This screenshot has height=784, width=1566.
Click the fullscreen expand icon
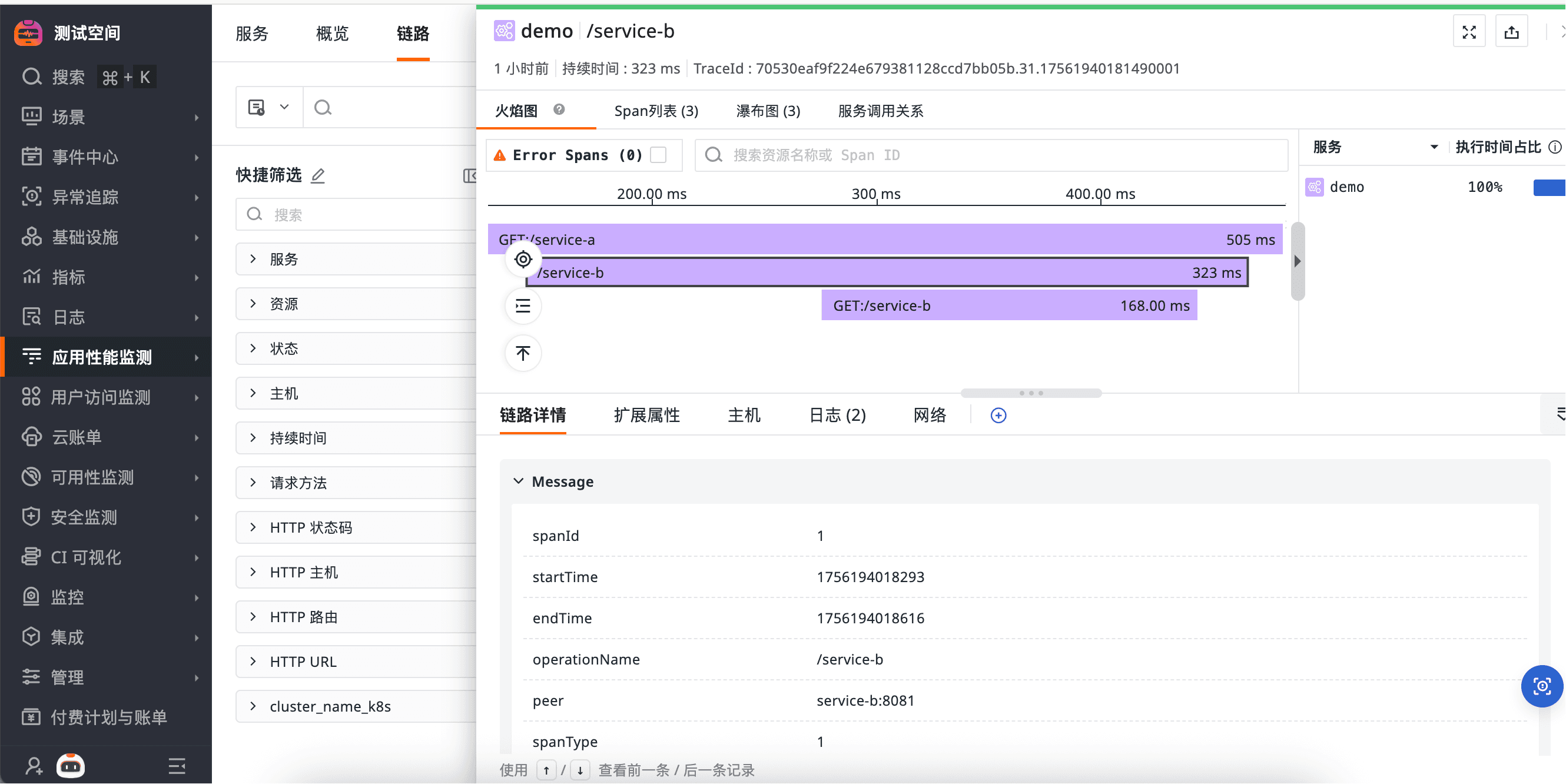pyautogui.click(x=1469, y=32)
